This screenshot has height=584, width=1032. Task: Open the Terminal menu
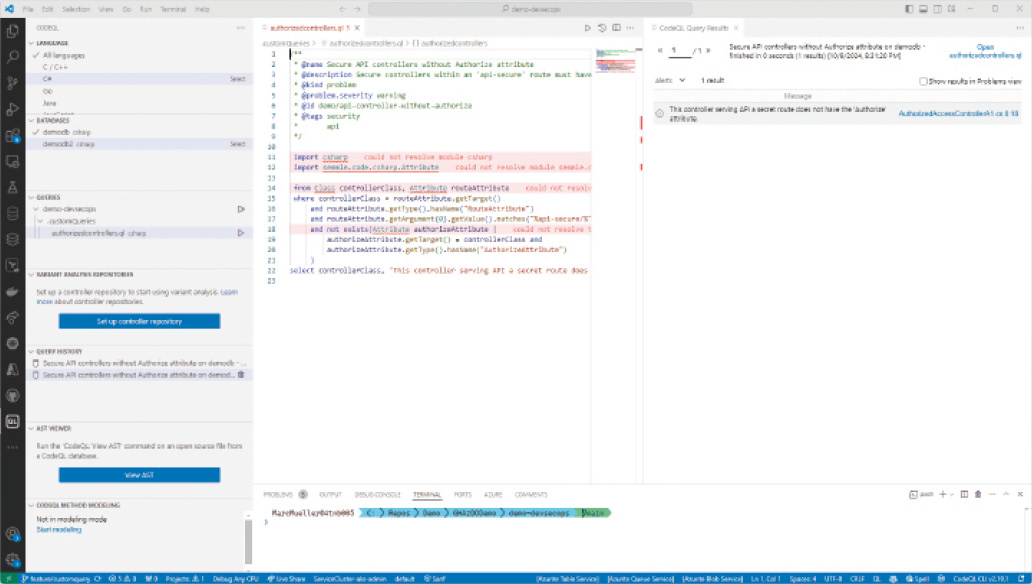coord(173,9)
